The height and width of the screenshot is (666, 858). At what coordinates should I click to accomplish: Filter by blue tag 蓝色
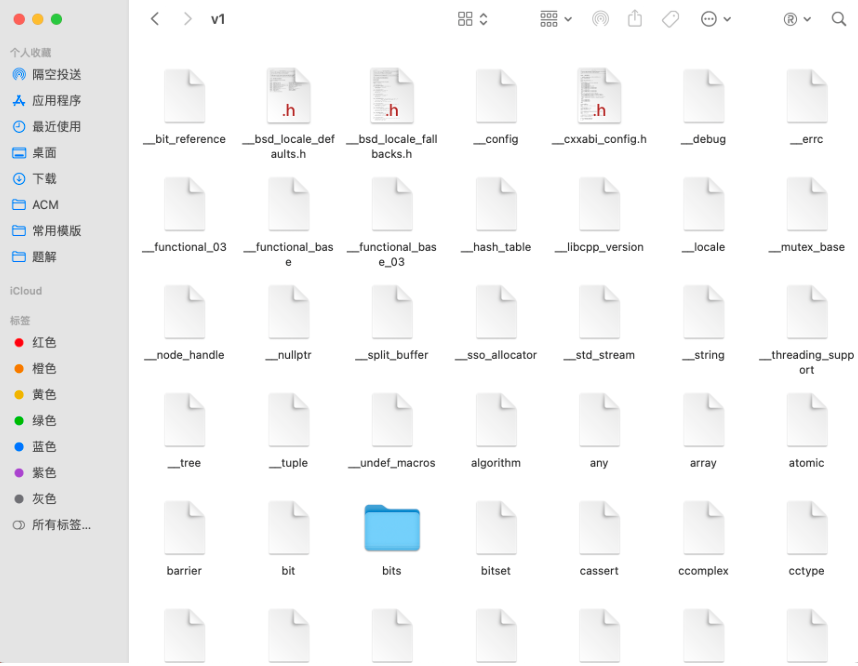(x=35, y=447)
